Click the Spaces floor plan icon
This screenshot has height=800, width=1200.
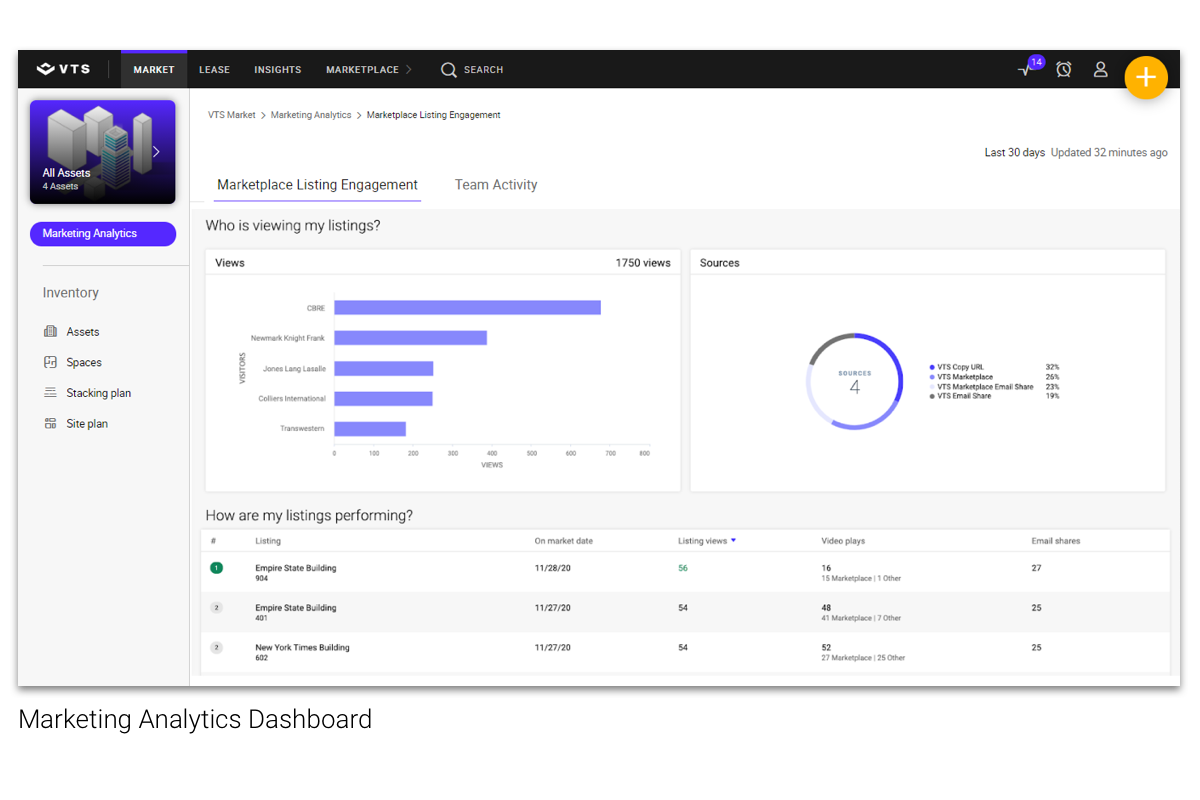point(50,362)
